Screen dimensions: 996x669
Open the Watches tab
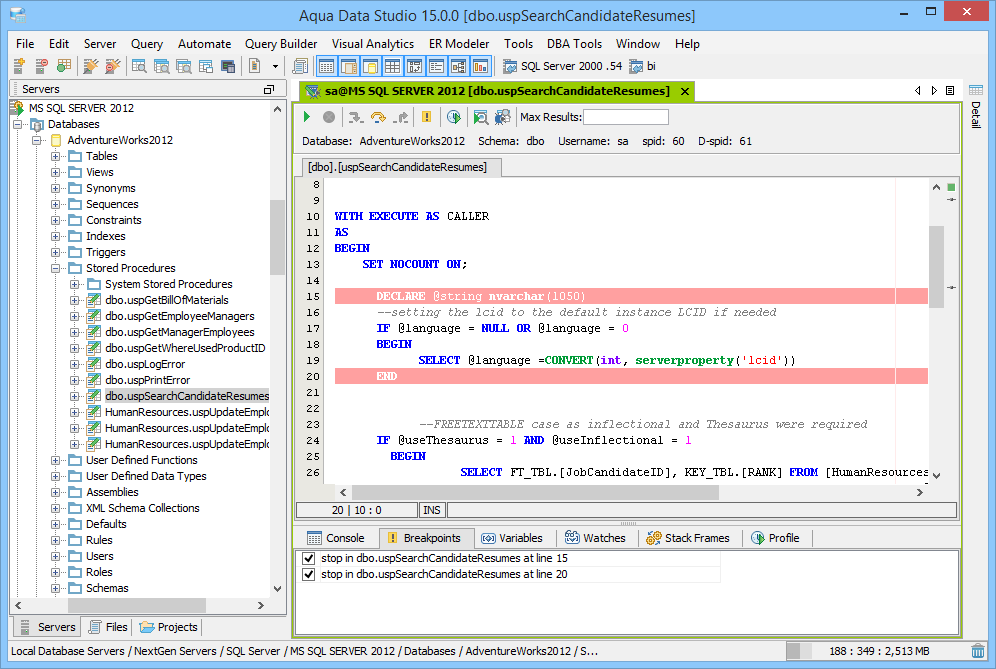point(595,538)
